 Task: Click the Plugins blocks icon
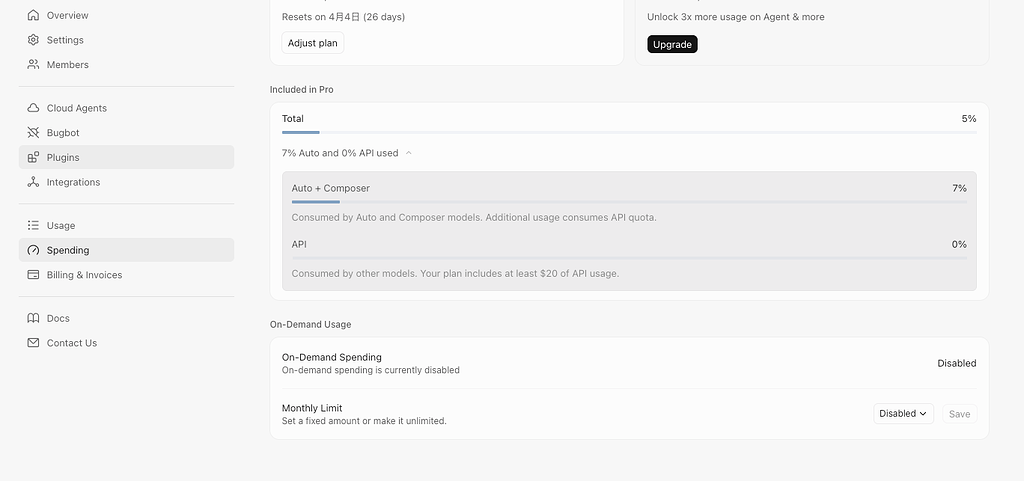point(33,157)
